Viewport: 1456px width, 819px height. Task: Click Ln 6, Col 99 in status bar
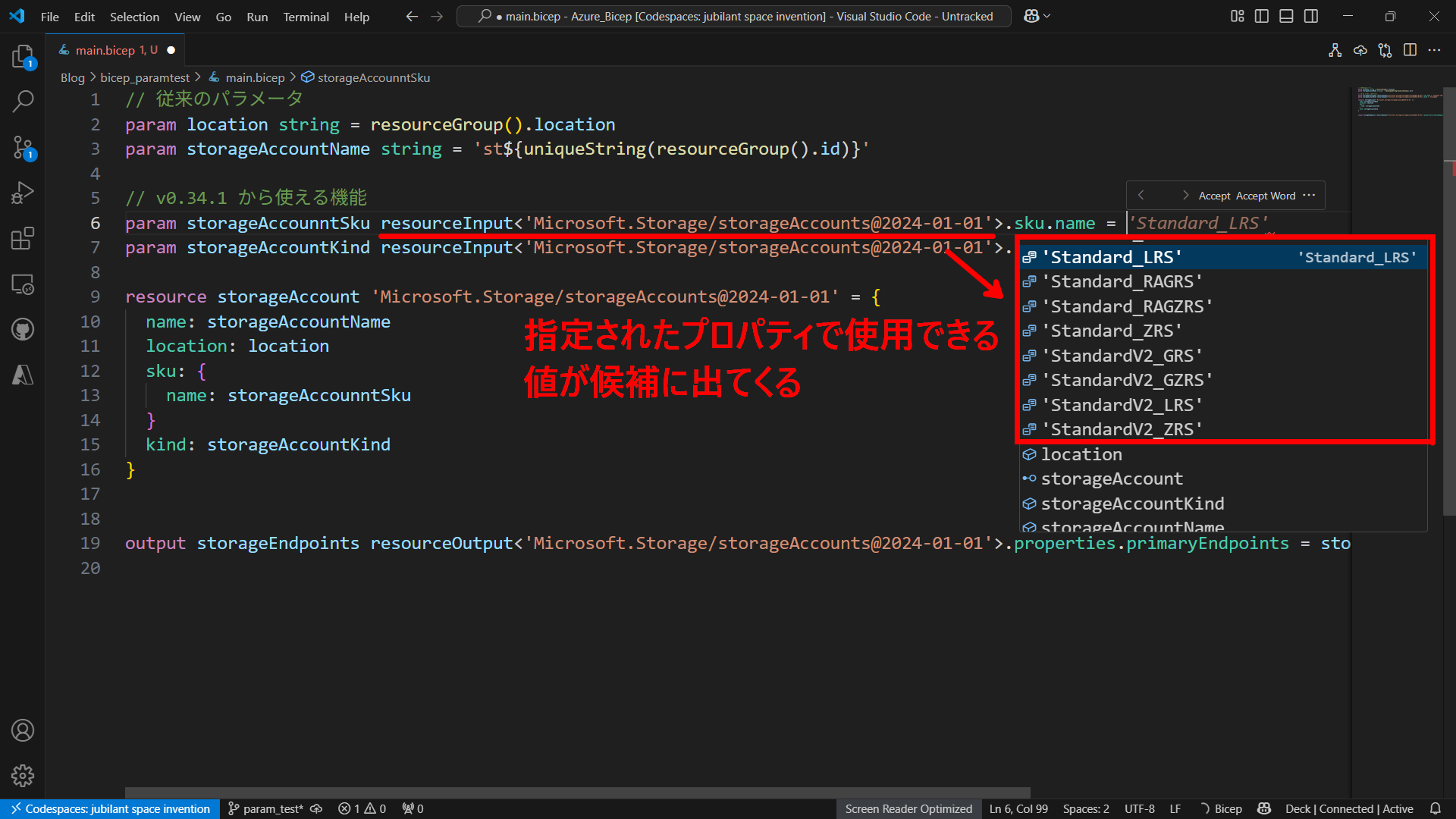pyautogui.click(x=1018, y=809)
